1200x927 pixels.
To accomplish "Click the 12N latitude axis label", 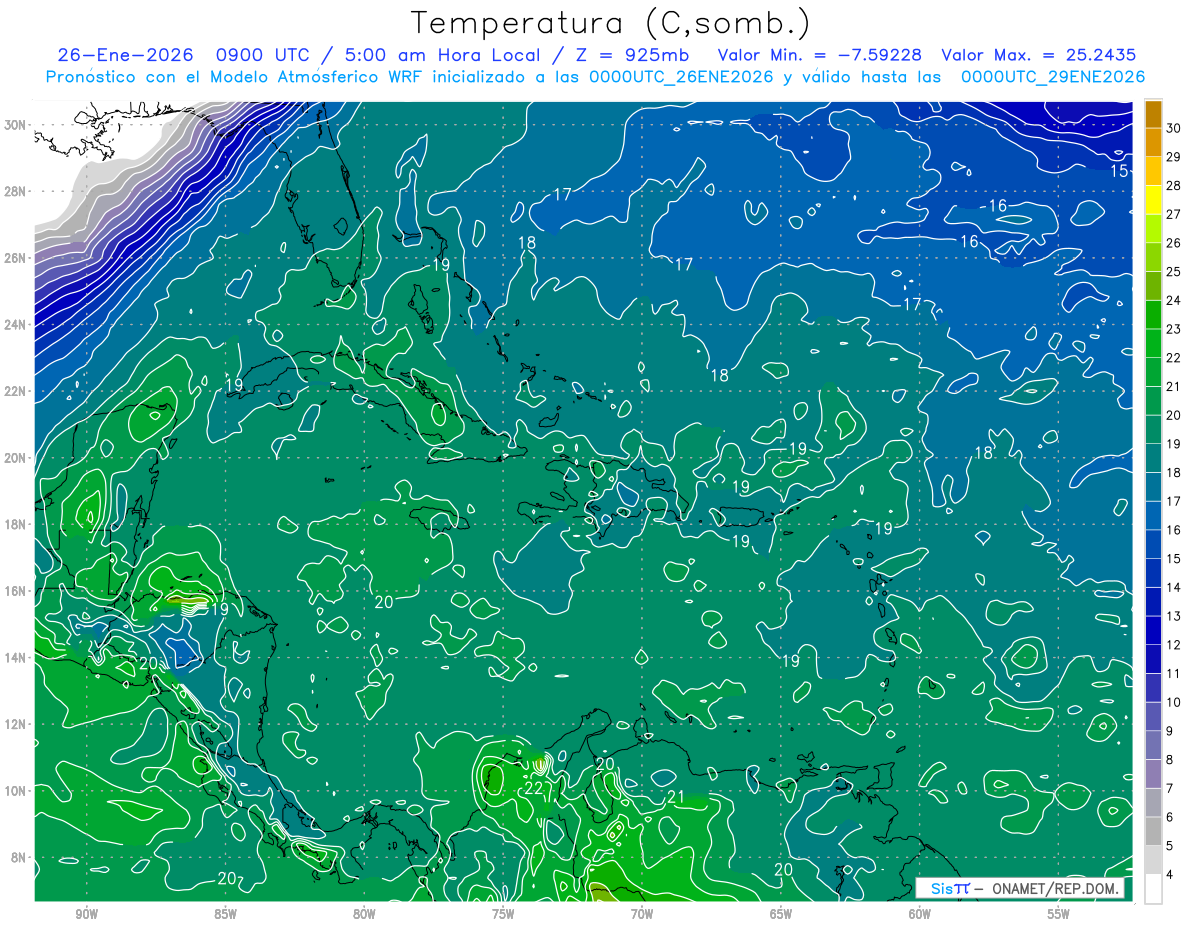I will (16, 724).
